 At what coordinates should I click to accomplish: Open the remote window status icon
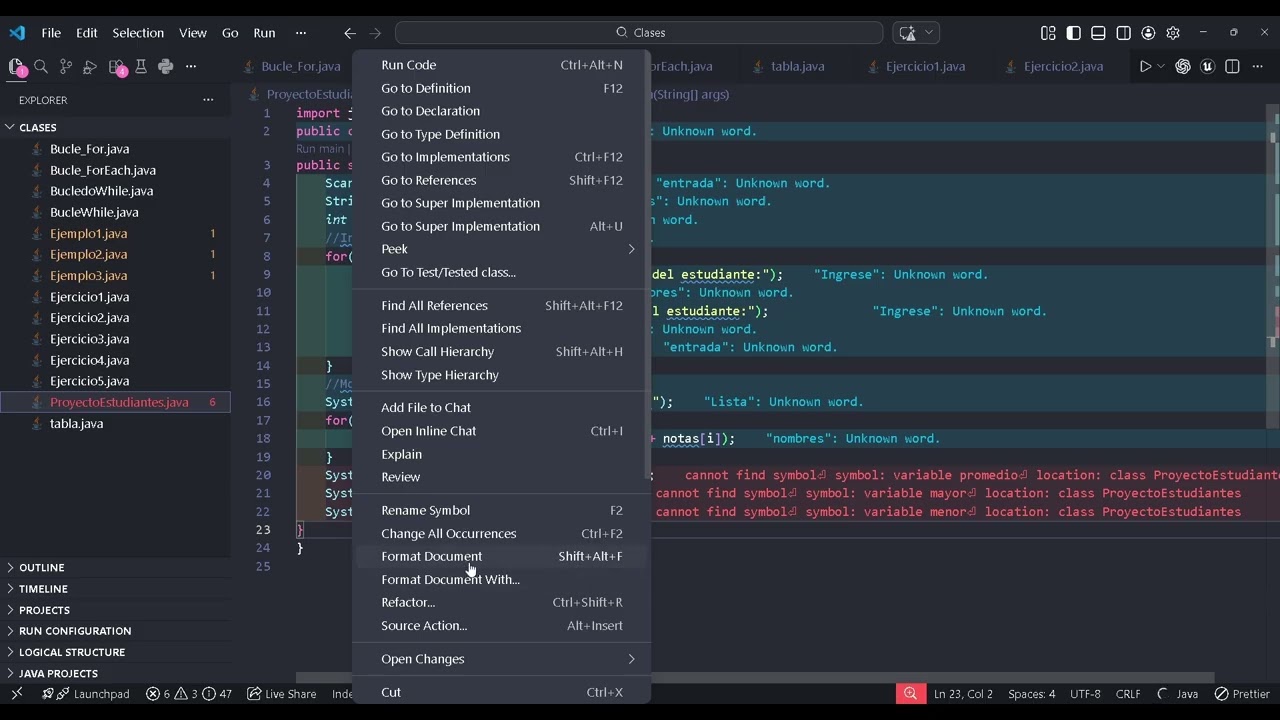pos(16,694)
